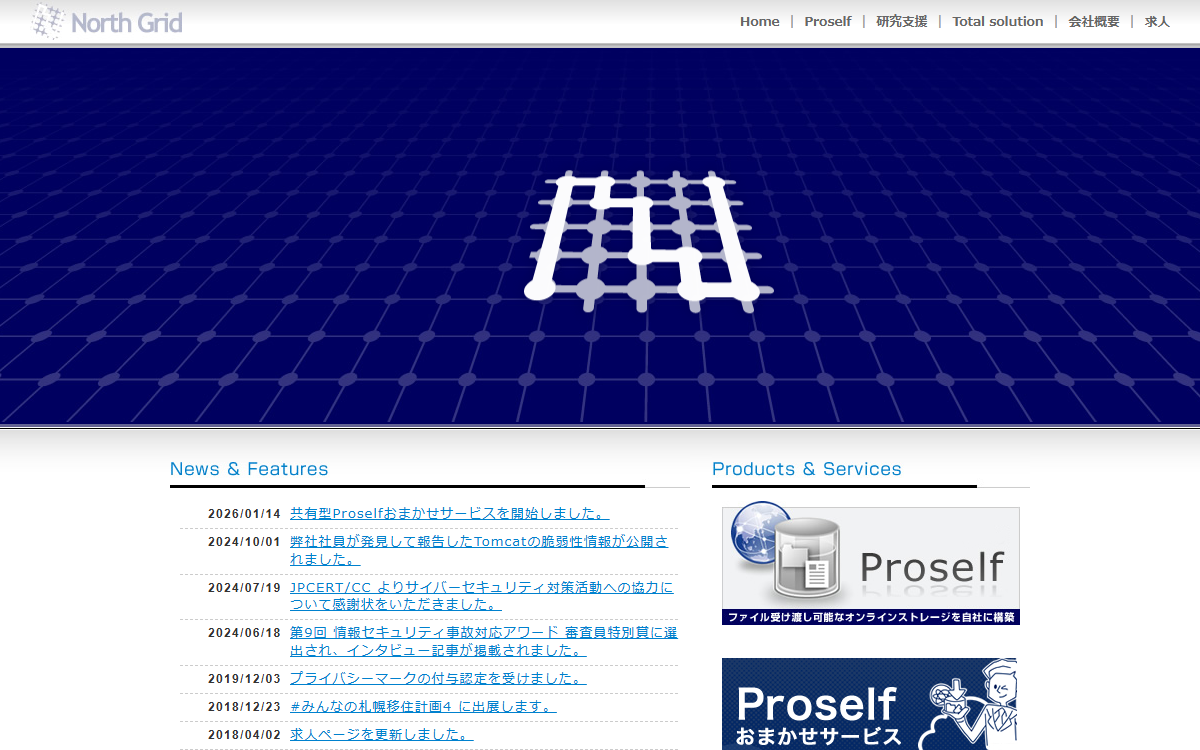Click the date 2024/07/19
This screenshot has width=1200, height=750.
pos(245,588)
